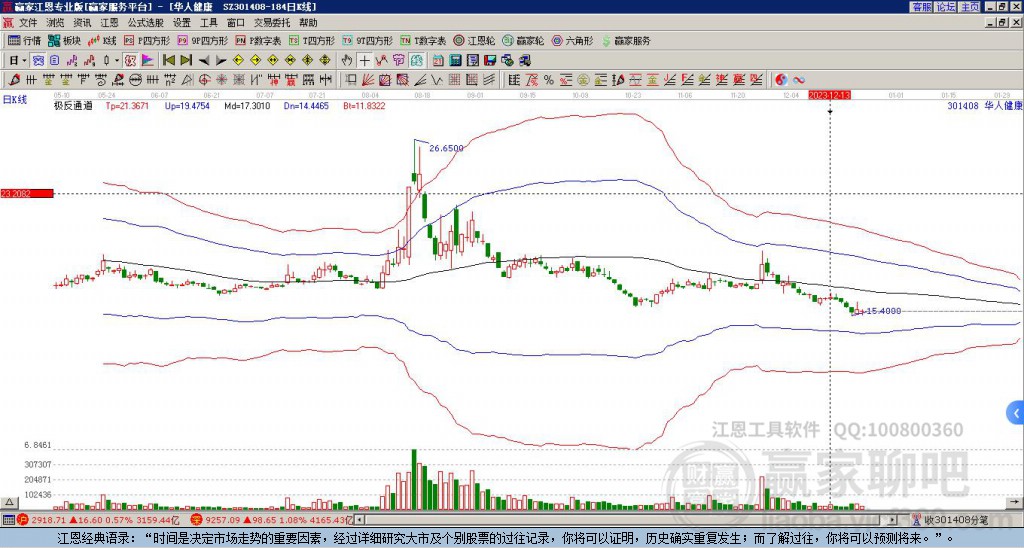Viewport: 1024px width, 548px height.
Task: Click the 9257.09 index status
Action: pyautogui.click(x=272, y=520)
